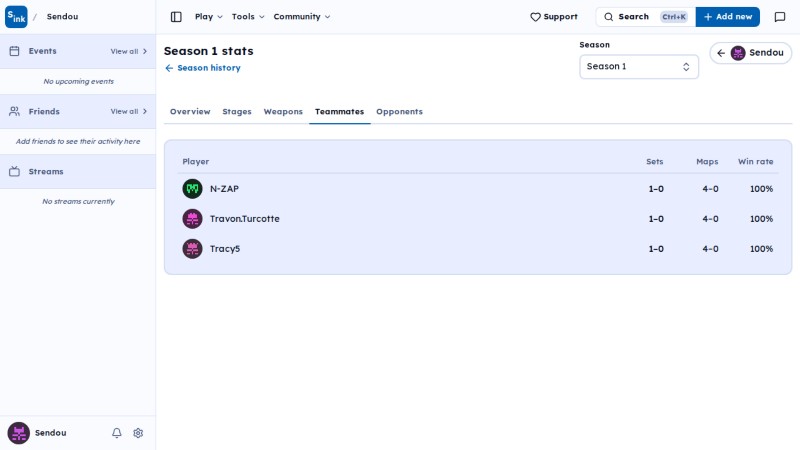This screenshot has height=450, width=800.
Task: Switch to the Stages tab
Action: click(x=237, y=111)
